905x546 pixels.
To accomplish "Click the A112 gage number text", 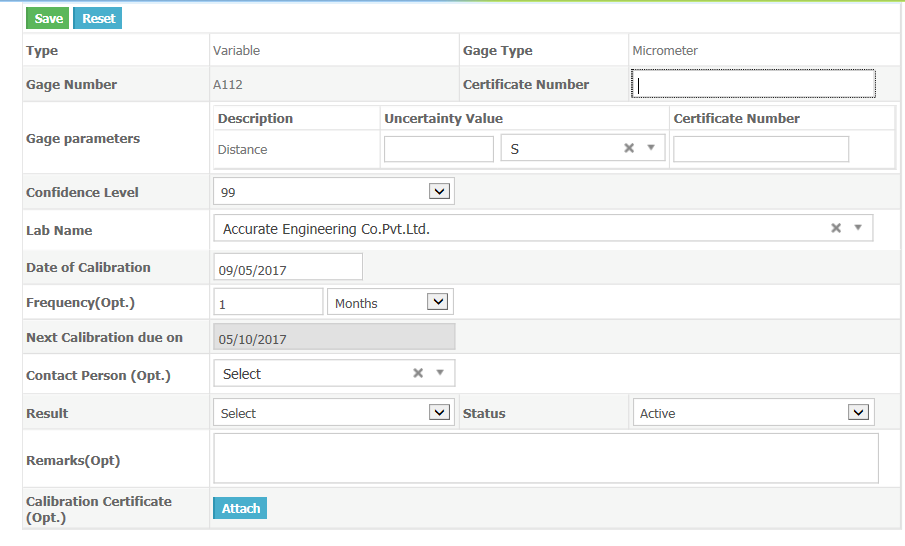I will pyautogui.click(x=227, y=85).
